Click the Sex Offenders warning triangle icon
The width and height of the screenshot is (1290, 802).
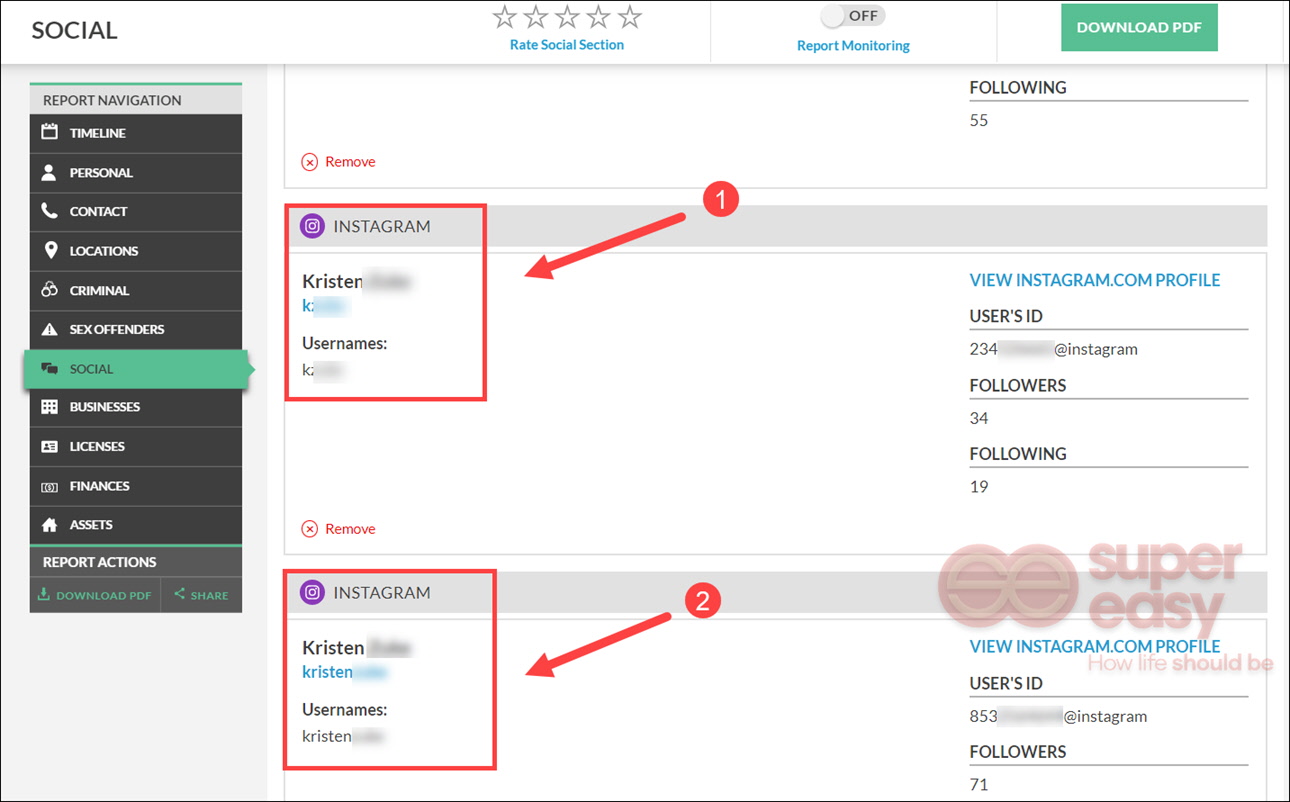(x=49, y=329)
